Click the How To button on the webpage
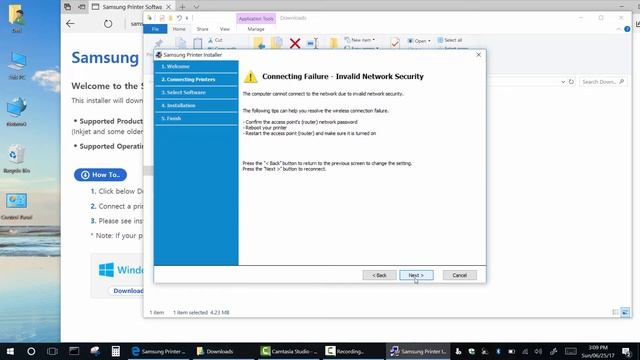This screenshot has height=360, width=640. tap(100, 175)
